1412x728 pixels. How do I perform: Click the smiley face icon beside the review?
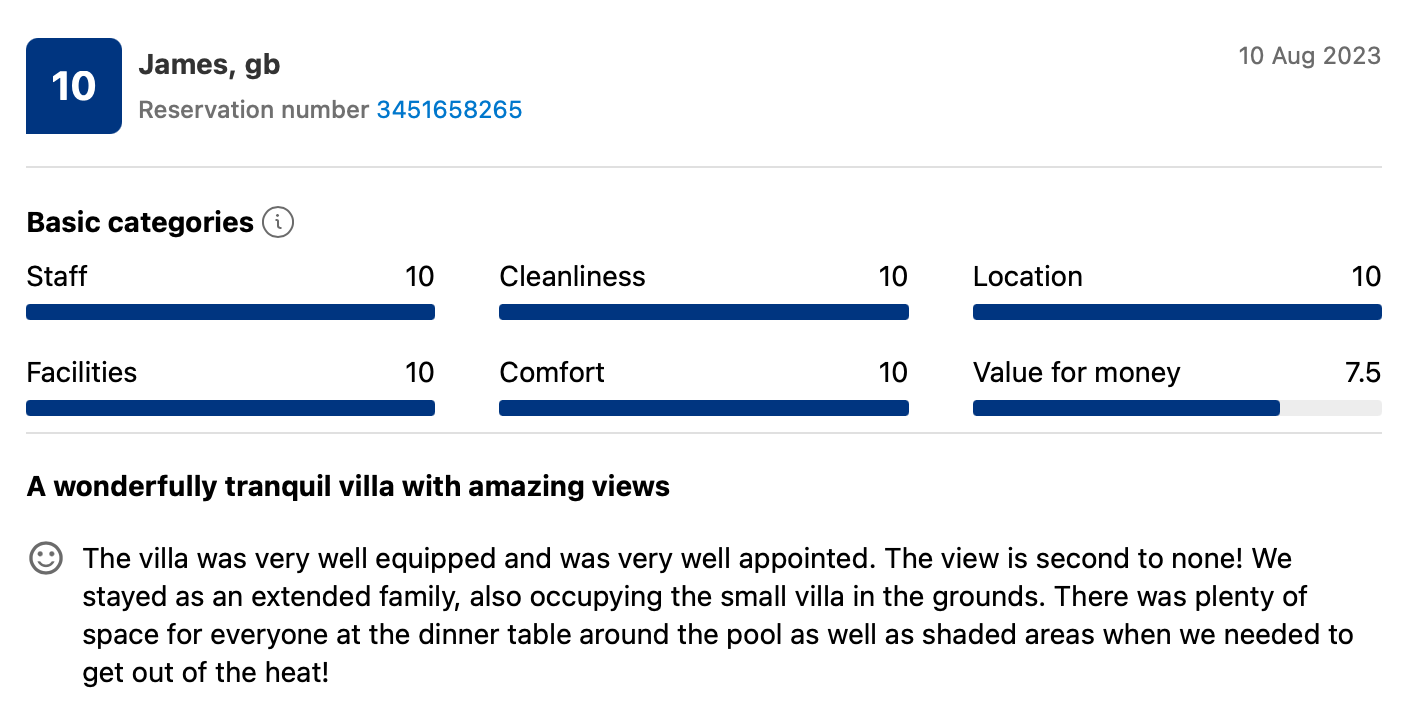[46, 558]
